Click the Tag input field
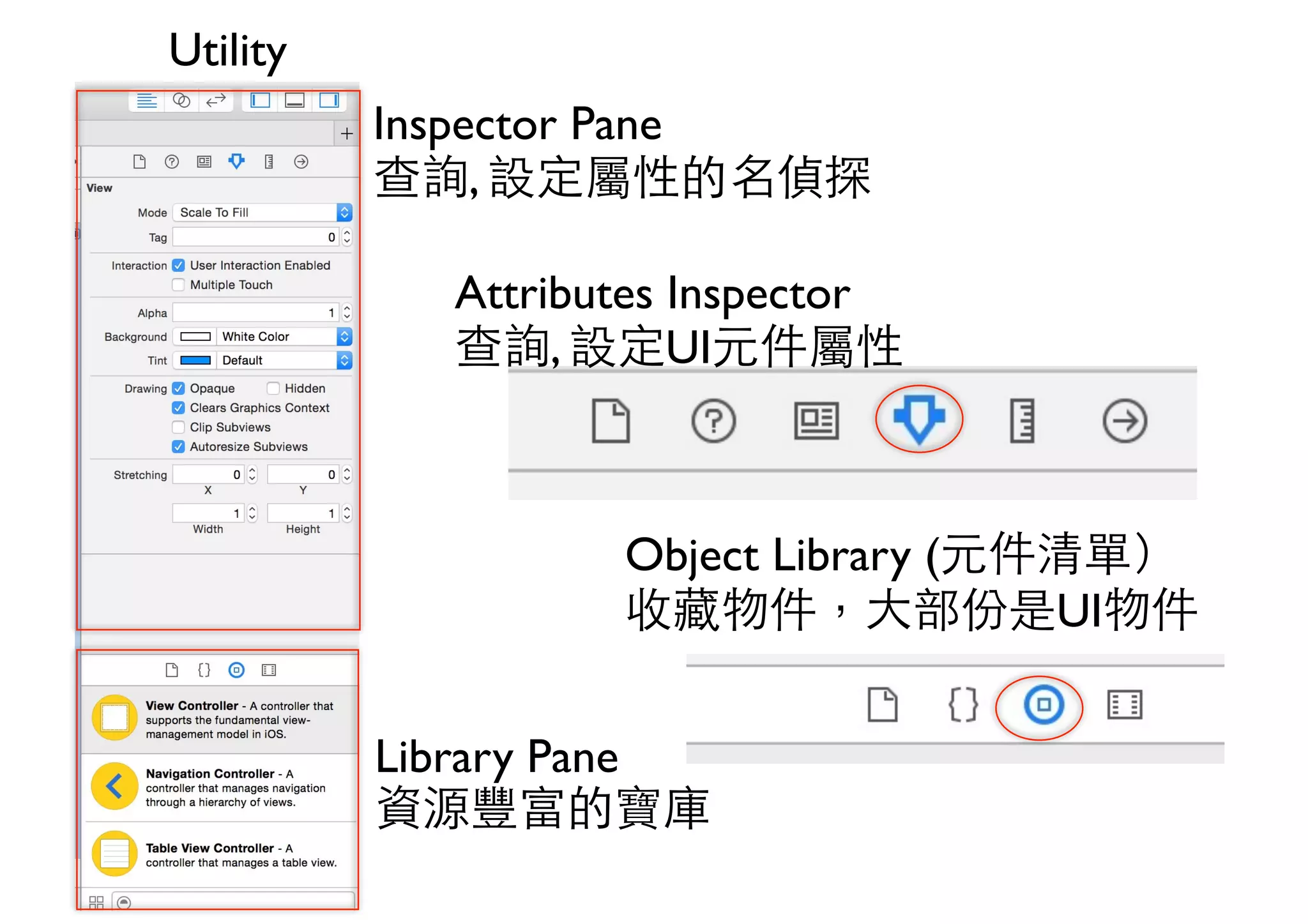The width and height of the screenshot is (1308, 924). (x=256, y=238)
